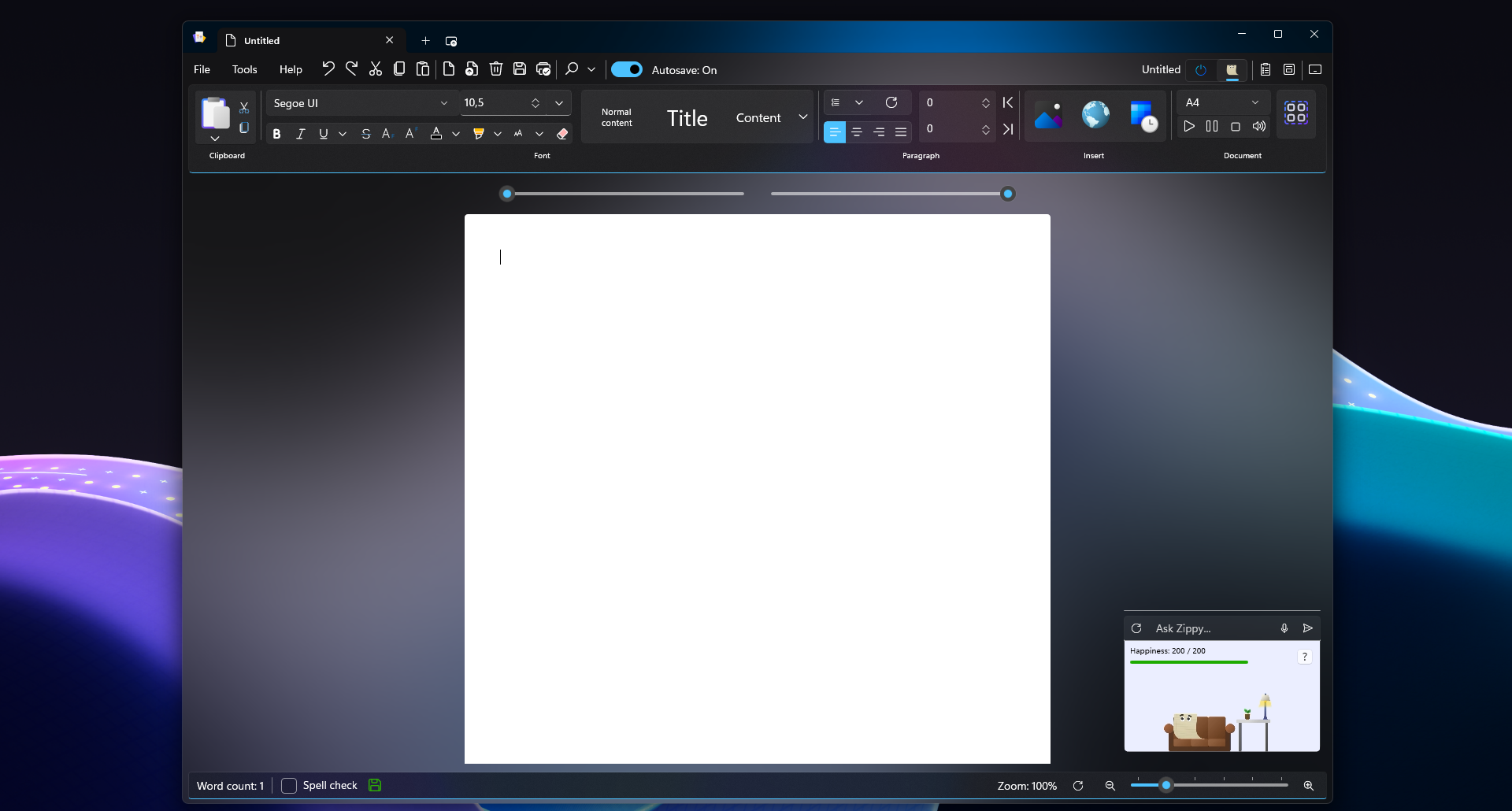The width and height of the screenshot is (1512, 811).
Task: Click the Ask Zippy input field
Action: click(x=1205, y=628)
